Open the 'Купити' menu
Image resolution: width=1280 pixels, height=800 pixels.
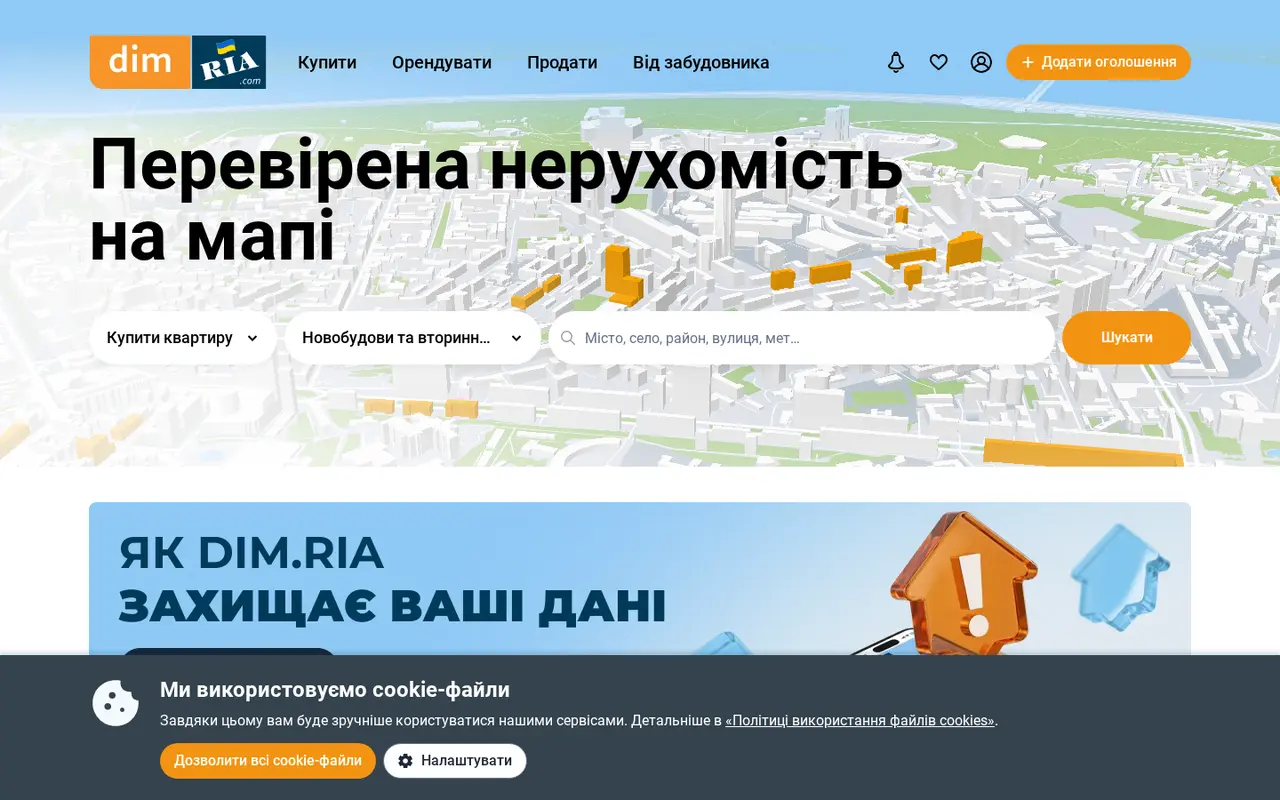click(327, 62)
